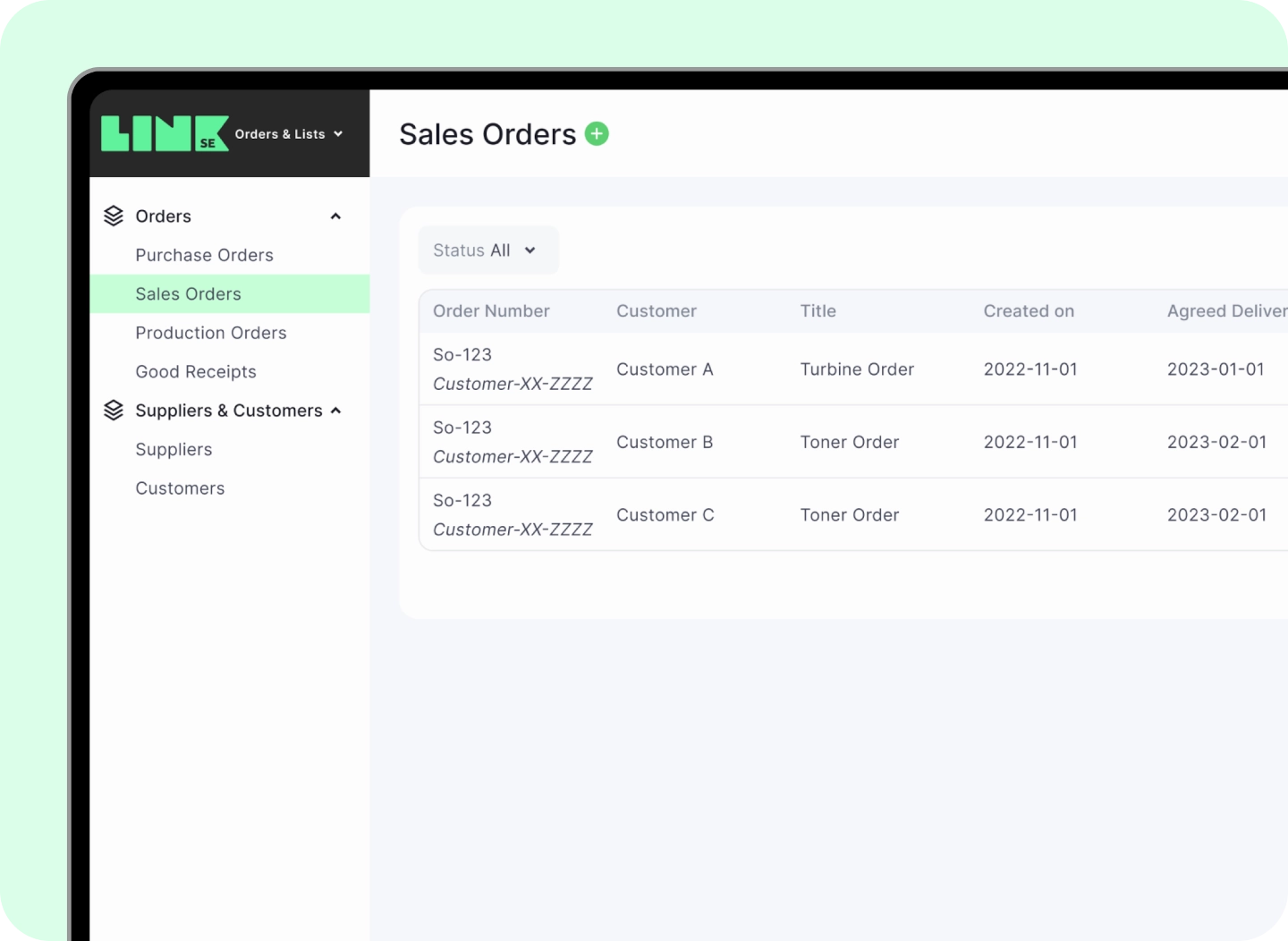Click the green plus icon to create a sales order
The image size is (1288, 941).
[596, 132]
